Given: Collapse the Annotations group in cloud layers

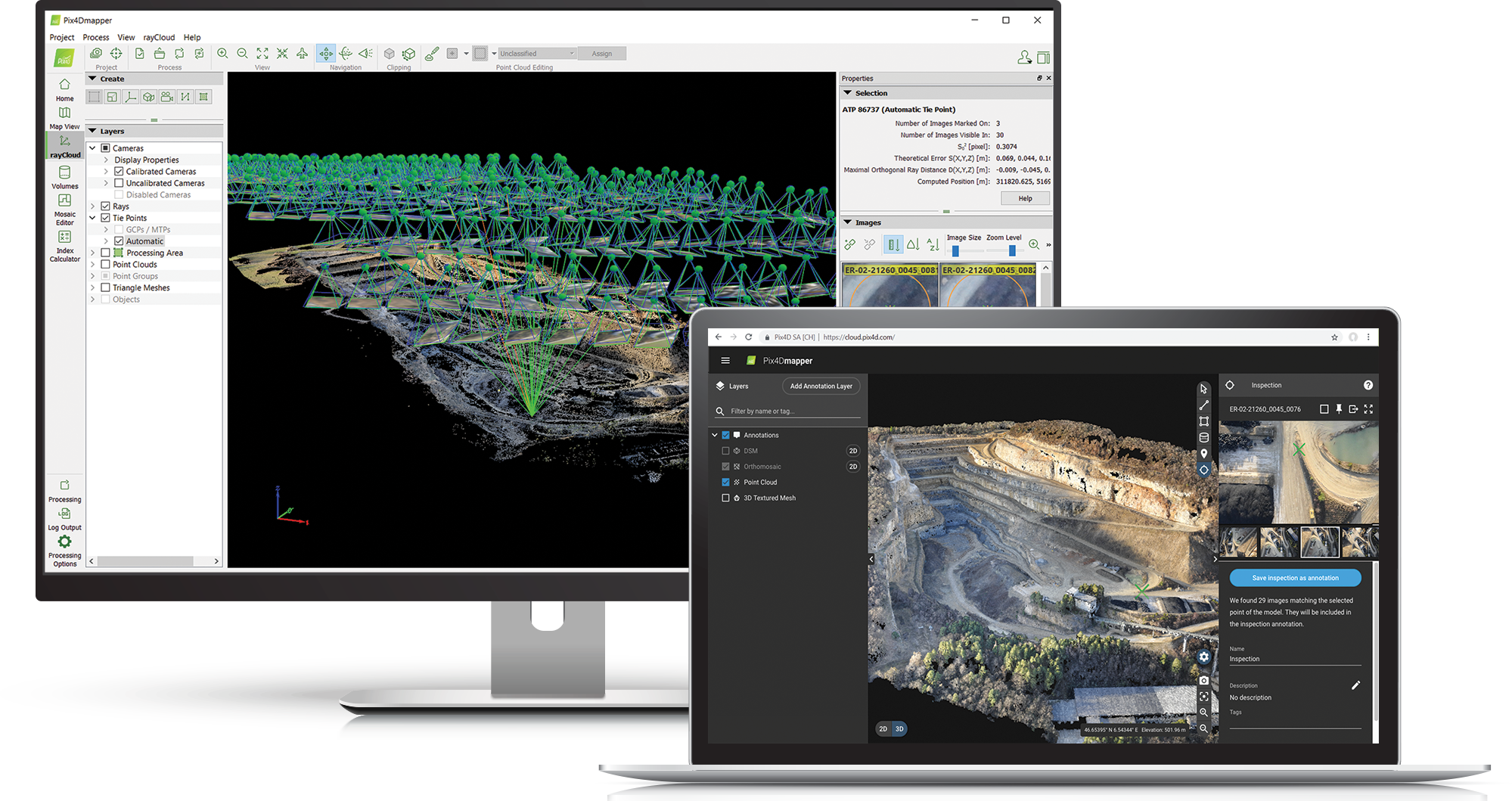Looking at the screenshot, I should (x=714, y=435).
